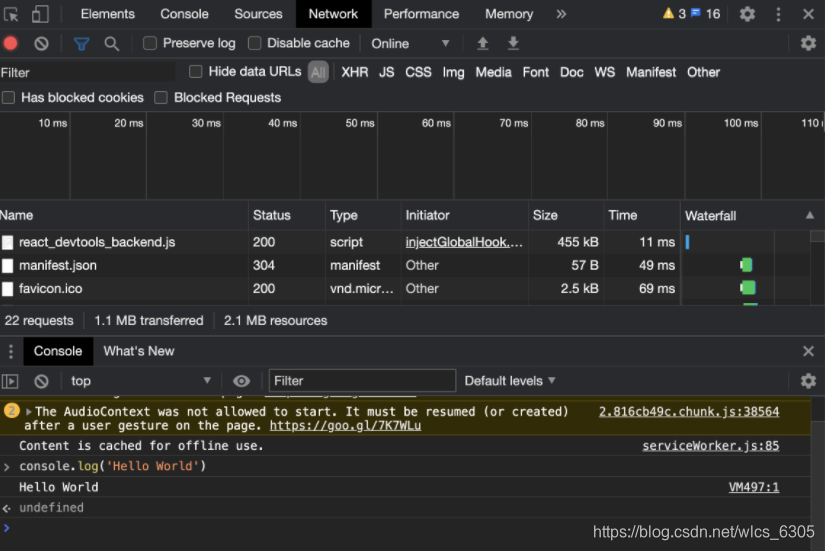Select the All filter type

tap(318, 72)
